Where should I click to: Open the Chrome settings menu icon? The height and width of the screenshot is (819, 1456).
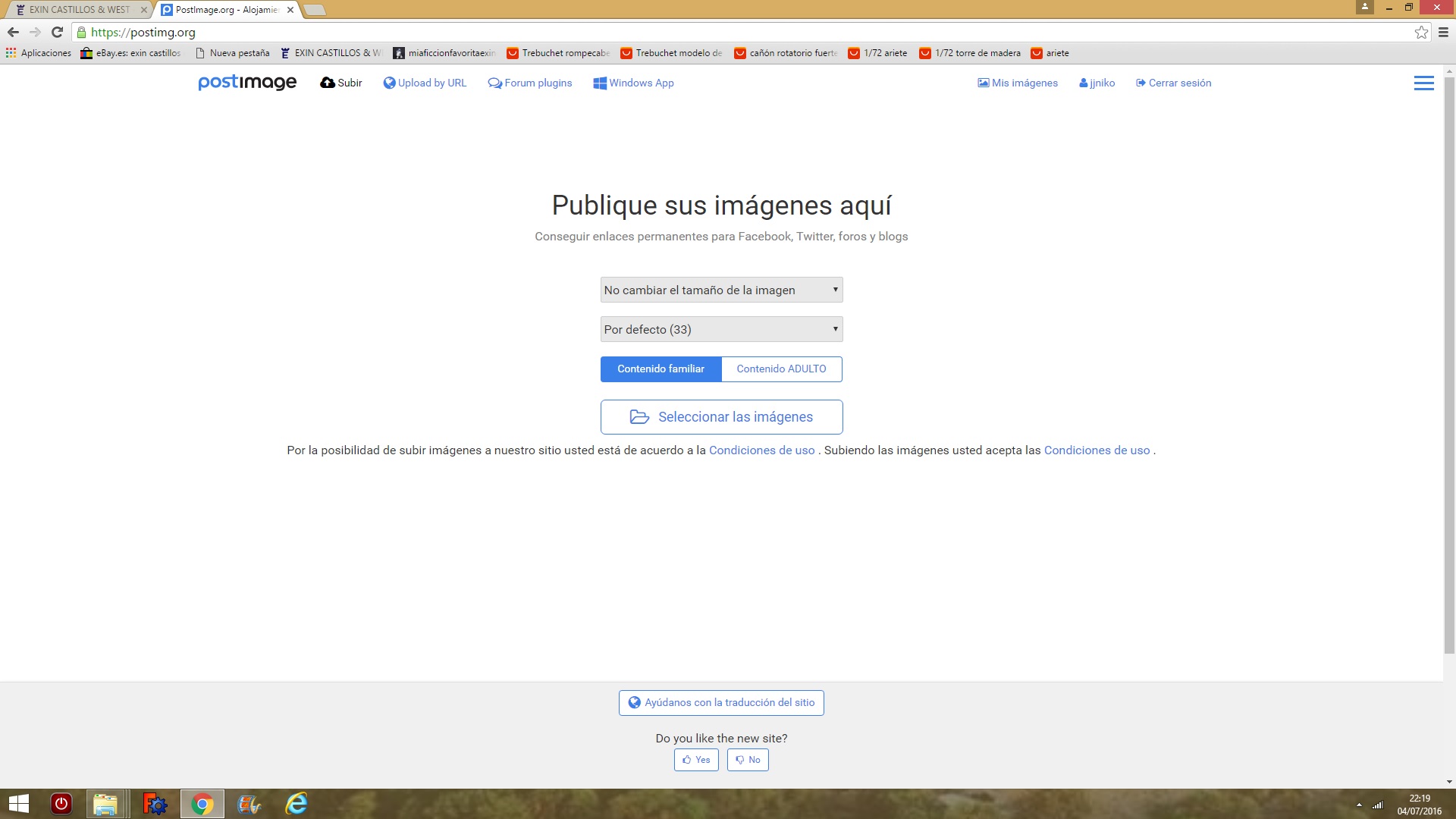pyautogui.click(x=1443, y=33)
